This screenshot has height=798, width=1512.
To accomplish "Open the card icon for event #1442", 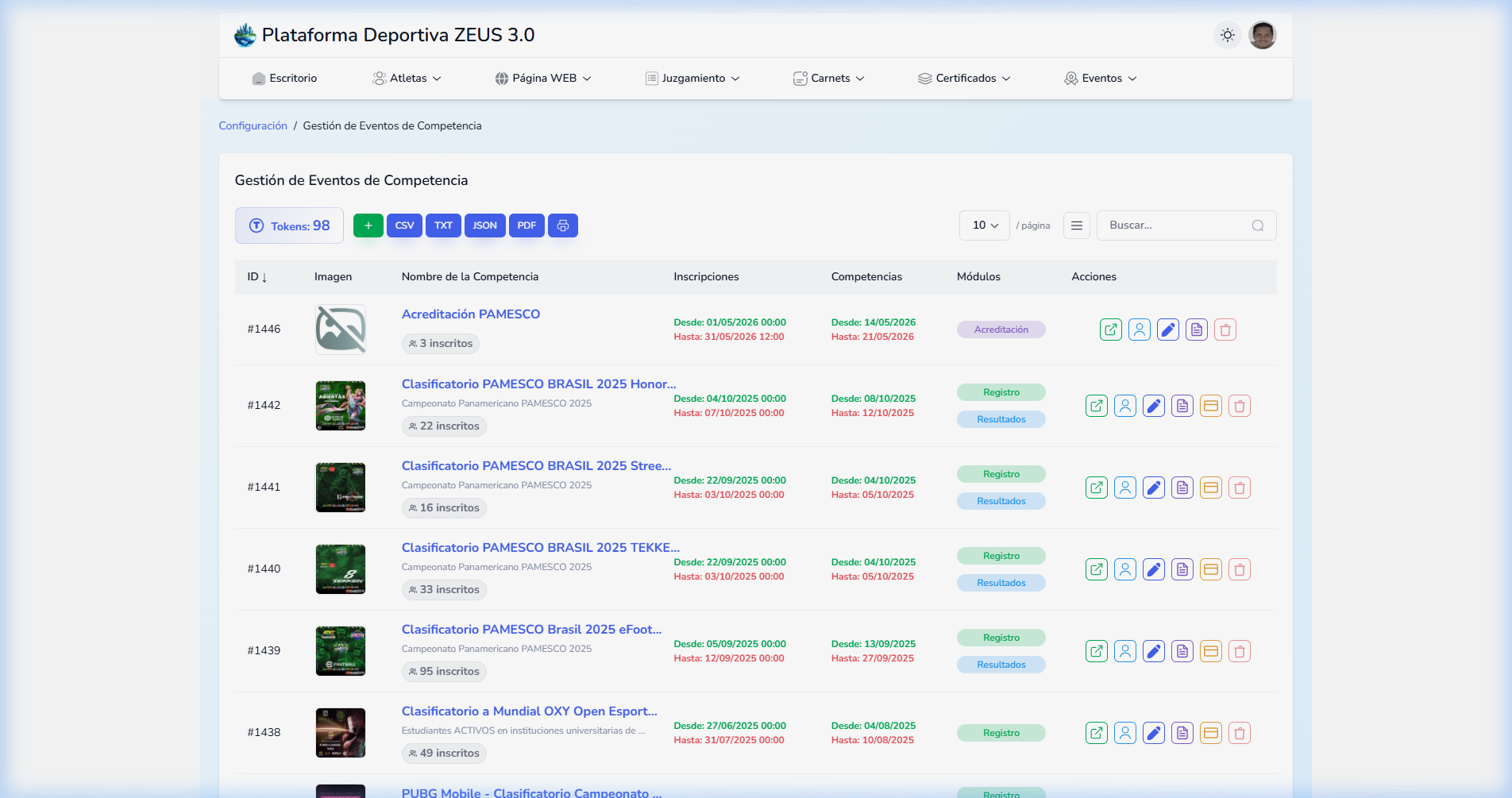I will click(1211, 406).
